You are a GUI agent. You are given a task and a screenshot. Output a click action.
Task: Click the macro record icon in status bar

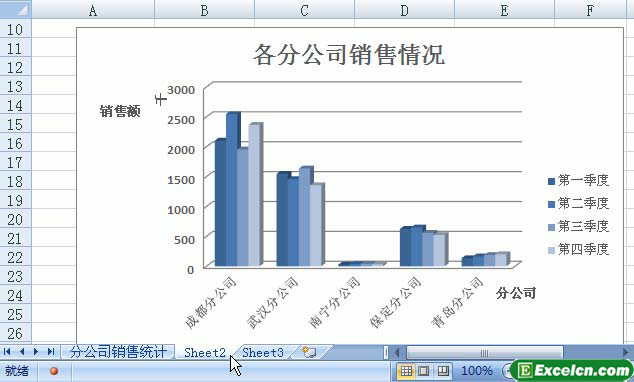(54, 371)
